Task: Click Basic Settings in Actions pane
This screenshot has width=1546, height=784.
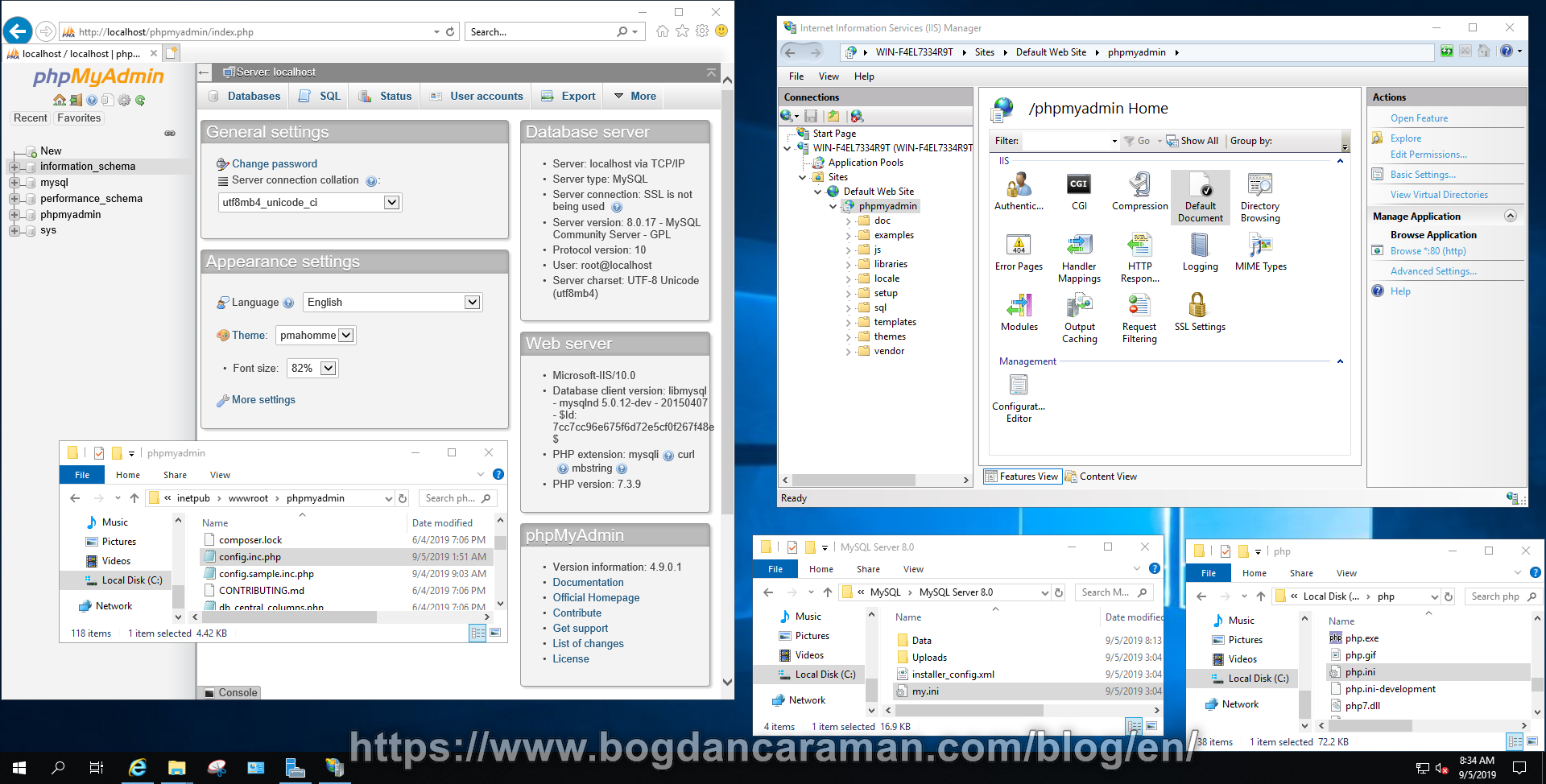Action: click(x=1423, y=175)
